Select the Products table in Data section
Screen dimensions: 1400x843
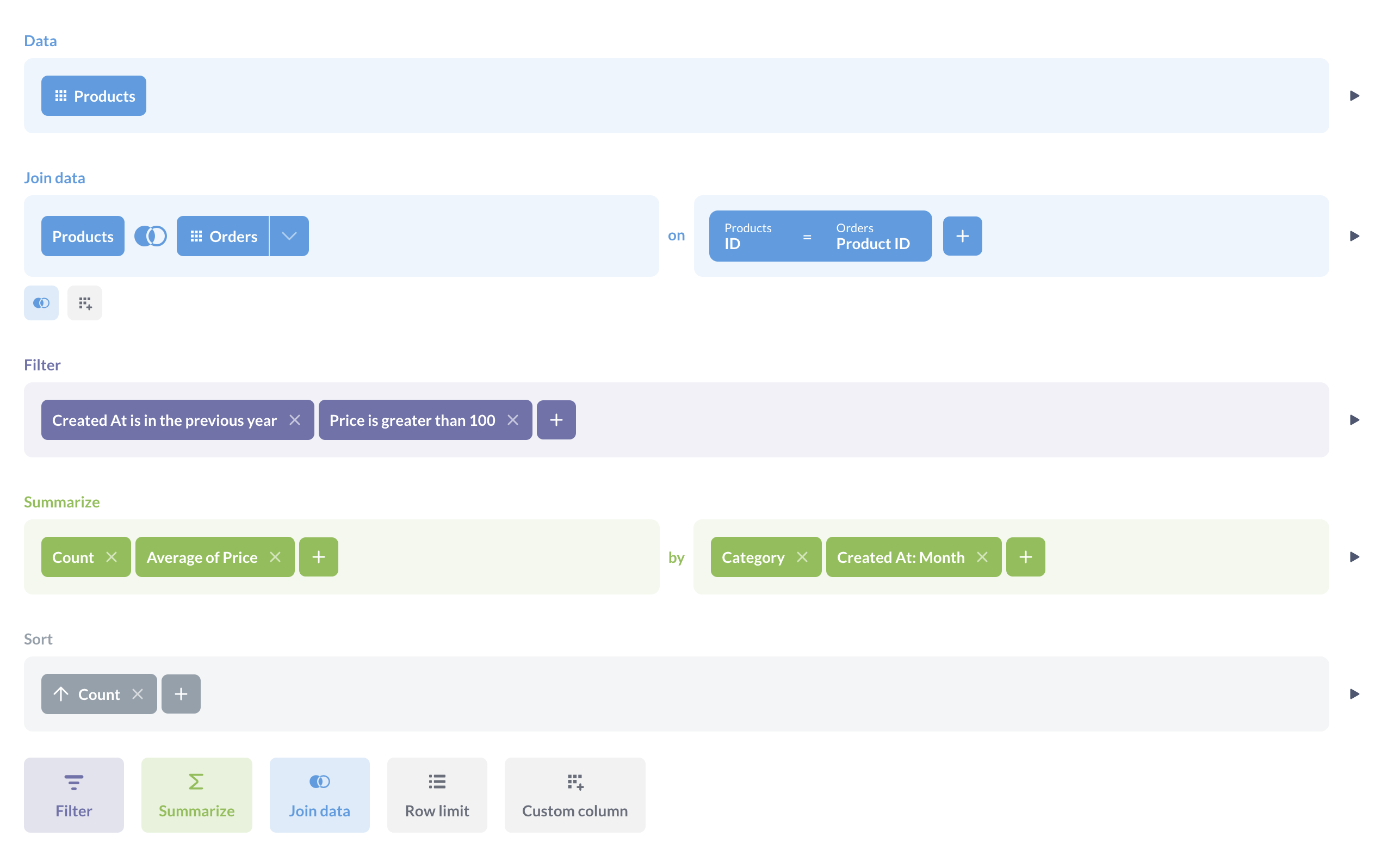click(93, 95)
